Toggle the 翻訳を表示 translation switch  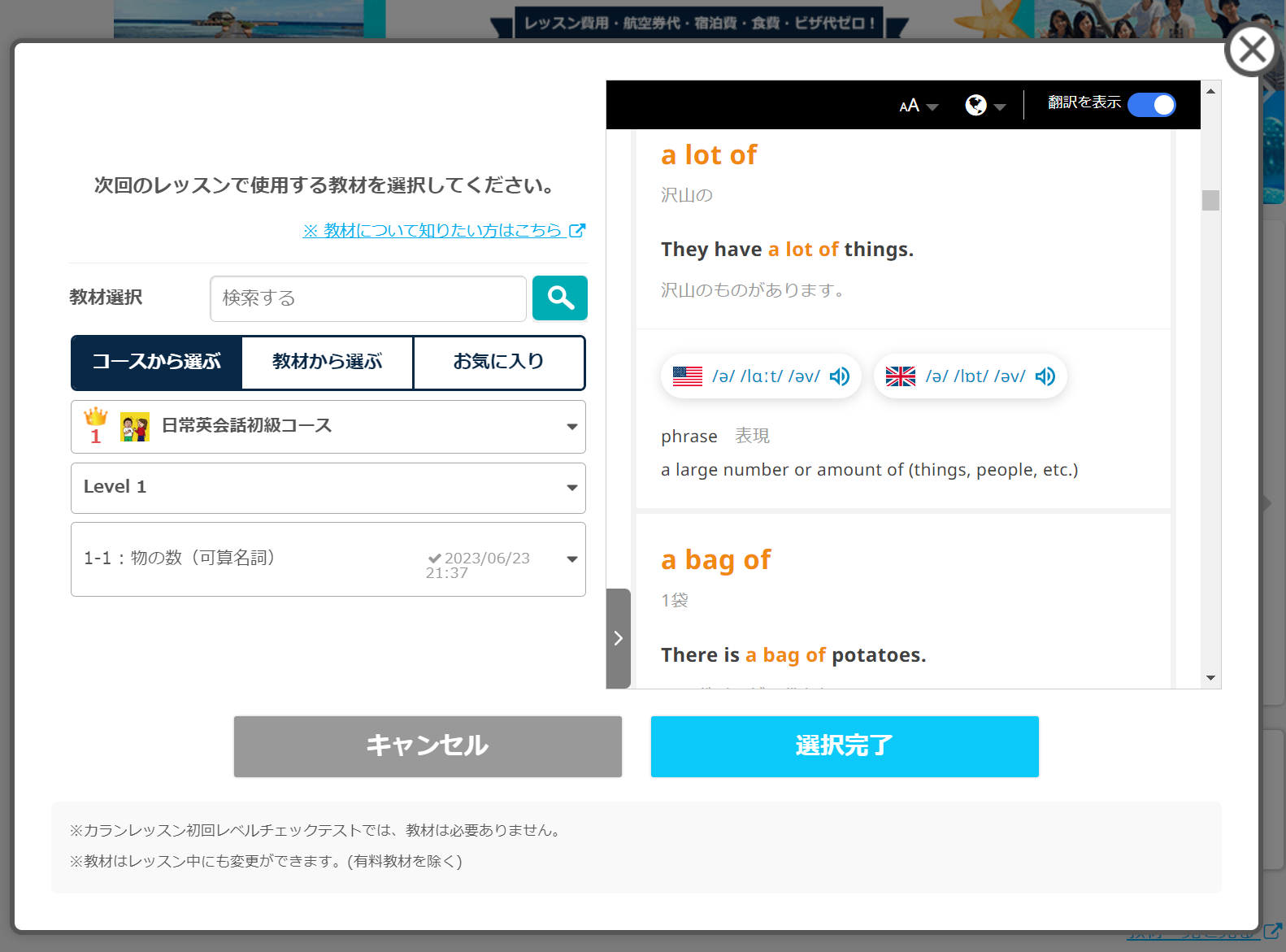coord(1151,105)
